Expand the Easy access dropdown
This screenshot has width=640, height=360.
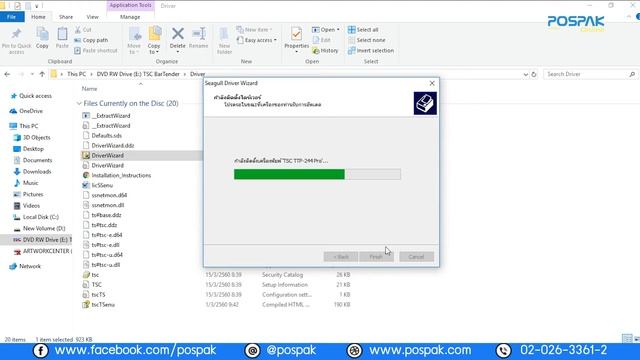coord(257,40)
